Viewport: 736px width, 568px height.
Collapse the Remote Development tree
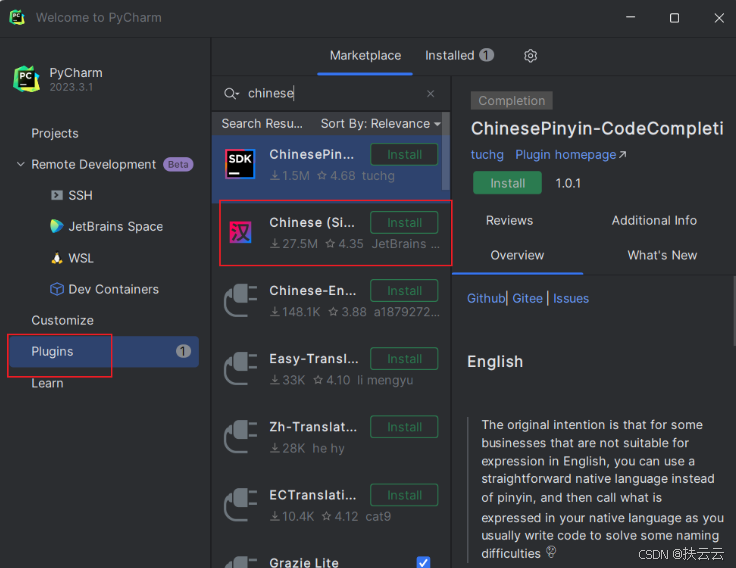[21, 164]
